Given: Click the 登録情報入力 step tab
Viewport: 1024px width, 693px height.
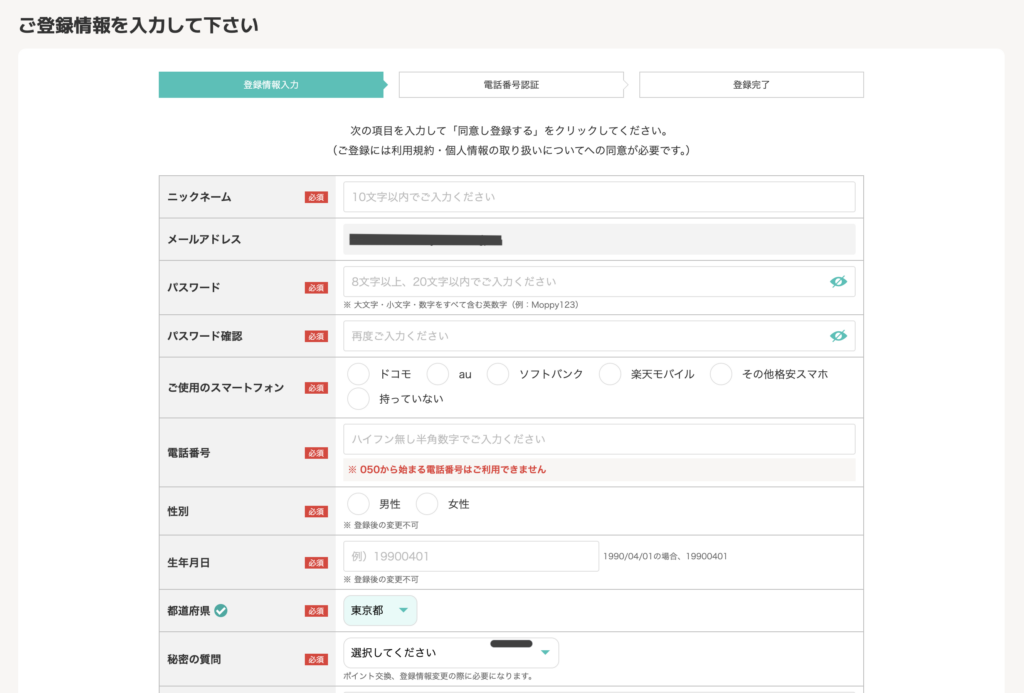Looking at the screenshot, I should [271, 85].
